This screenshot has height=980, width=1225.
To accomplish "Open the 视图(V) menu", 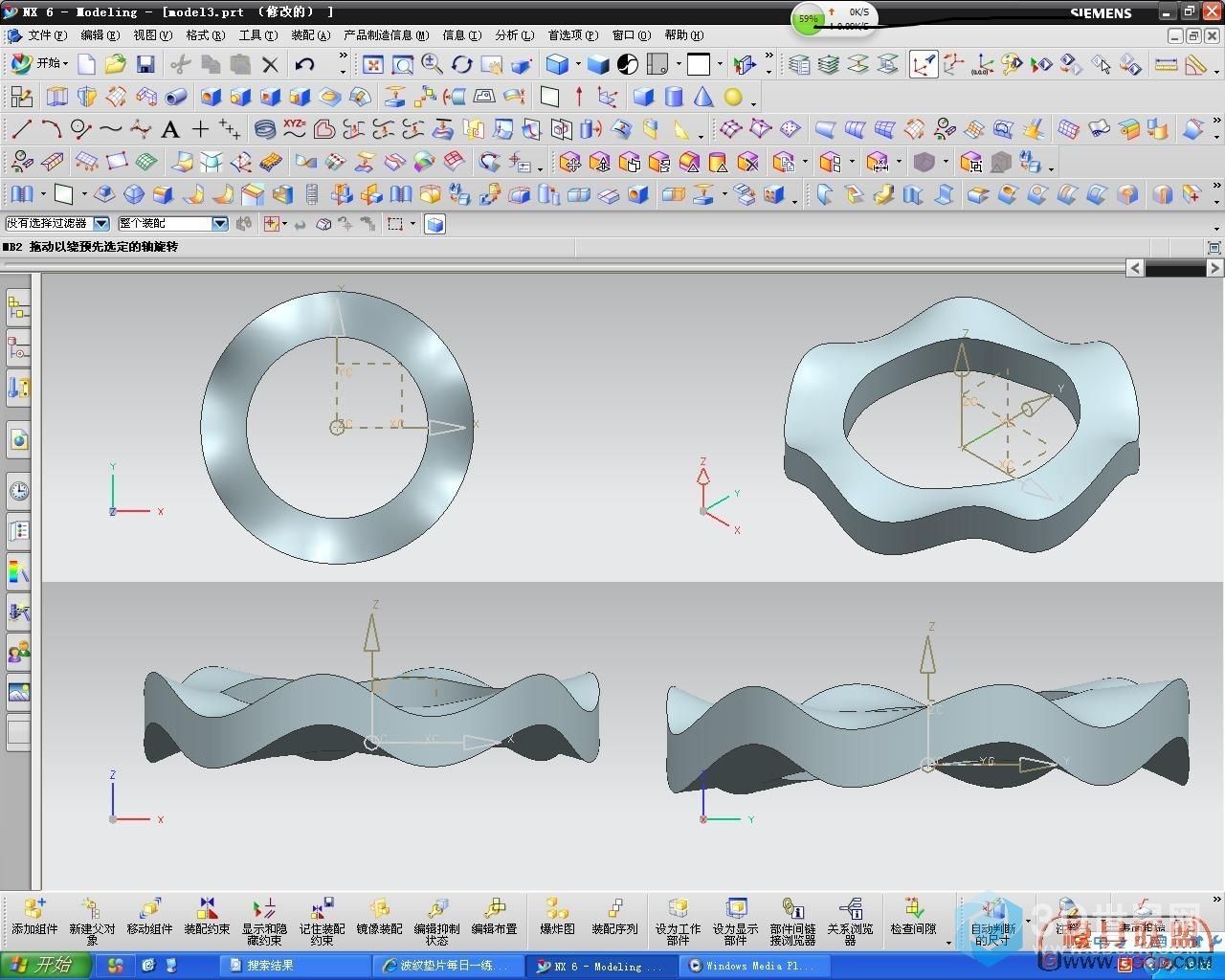I will pos(153,35).
